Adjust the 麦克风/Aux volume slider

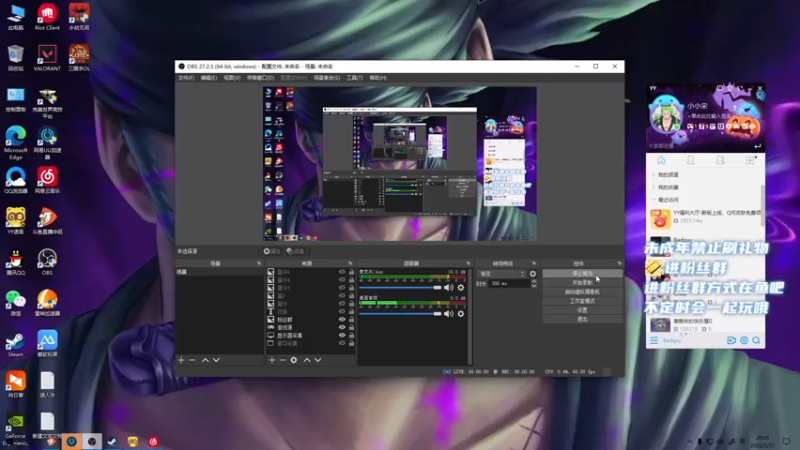tap(400, 288)
